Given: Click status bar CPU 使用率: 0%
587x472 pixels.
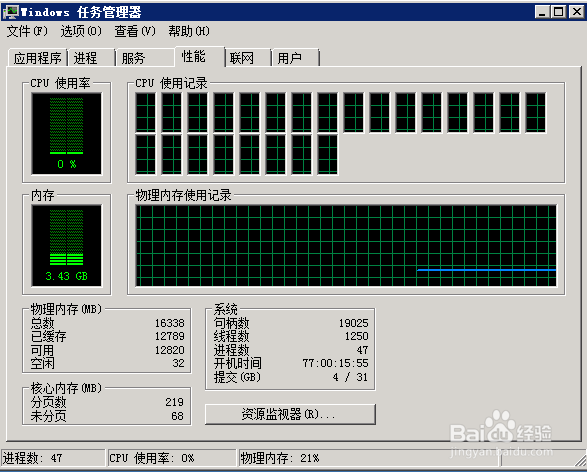Looking at the screenshot, I should (x=172, y=458).
